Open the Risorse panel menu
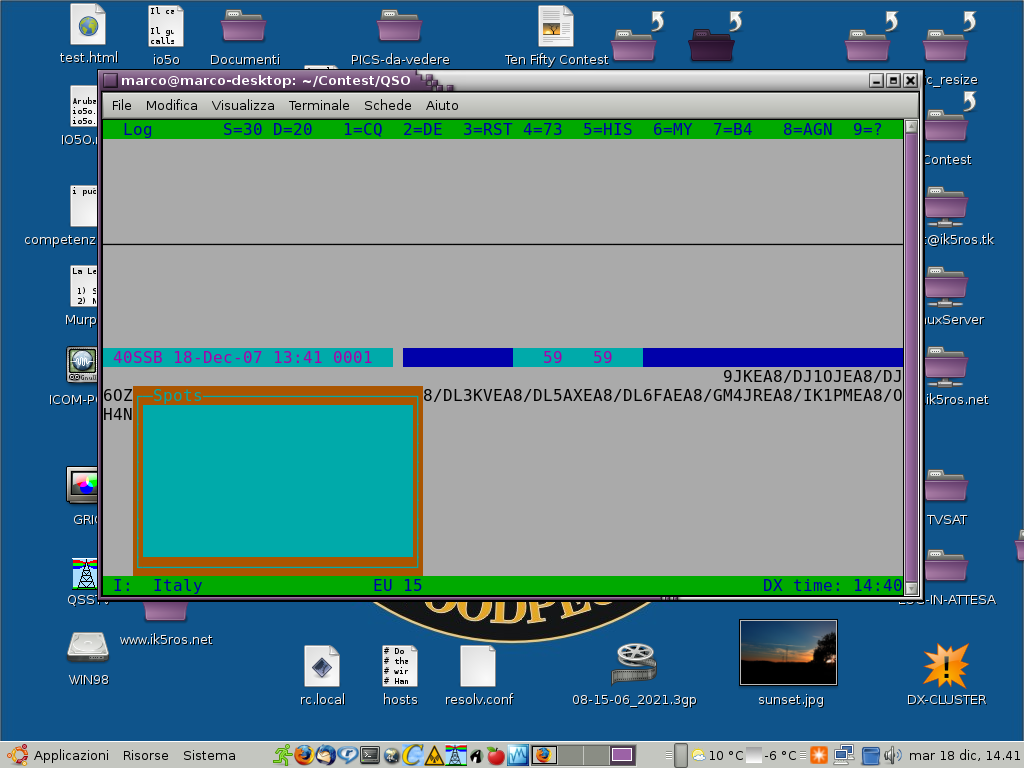1024x768 pixels. tap(146, 756)
